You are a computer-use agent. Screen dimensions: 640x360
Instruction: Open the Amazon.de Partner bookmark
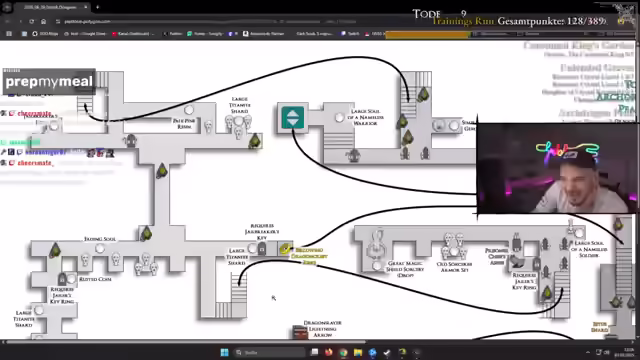pos(263,34)
